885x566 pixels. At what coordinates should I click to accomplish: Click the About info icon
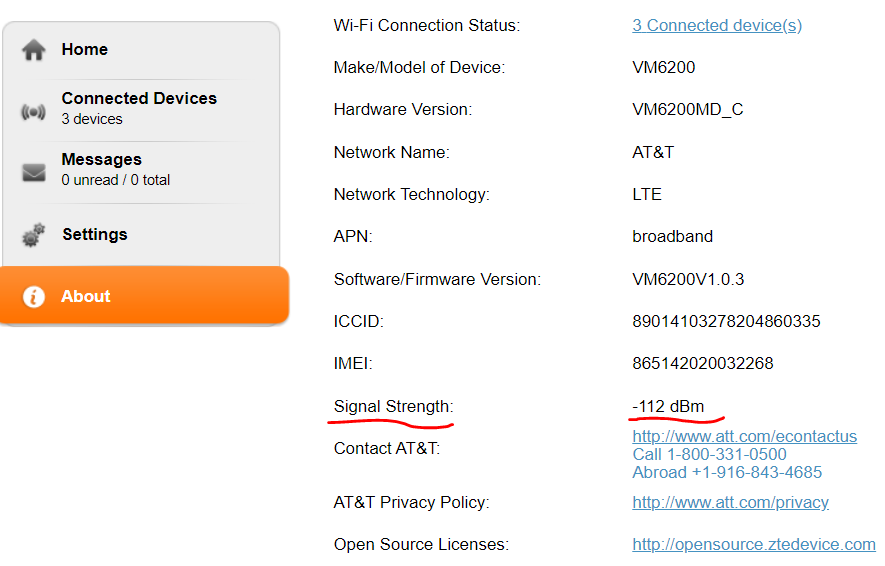pyautogui.click(x=34, y=297)
